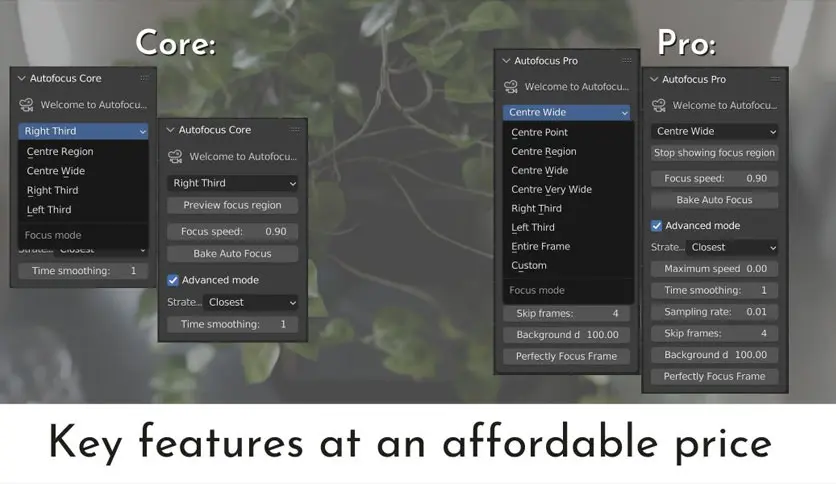Click camera icon in Autofocus Pro dropdown panel
This screenshot has height=484, width=836.
click(x=511, y=86)
